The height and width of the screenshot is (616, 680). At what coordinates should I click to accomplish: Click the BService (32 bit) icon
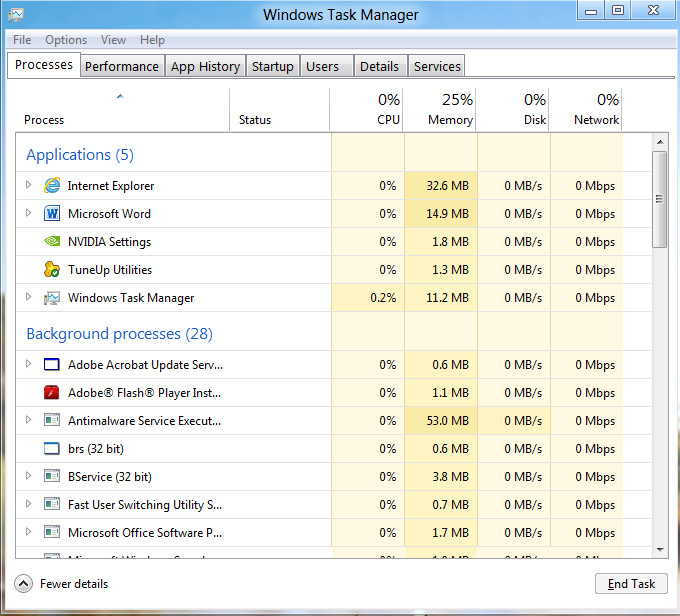coord(52,476)
